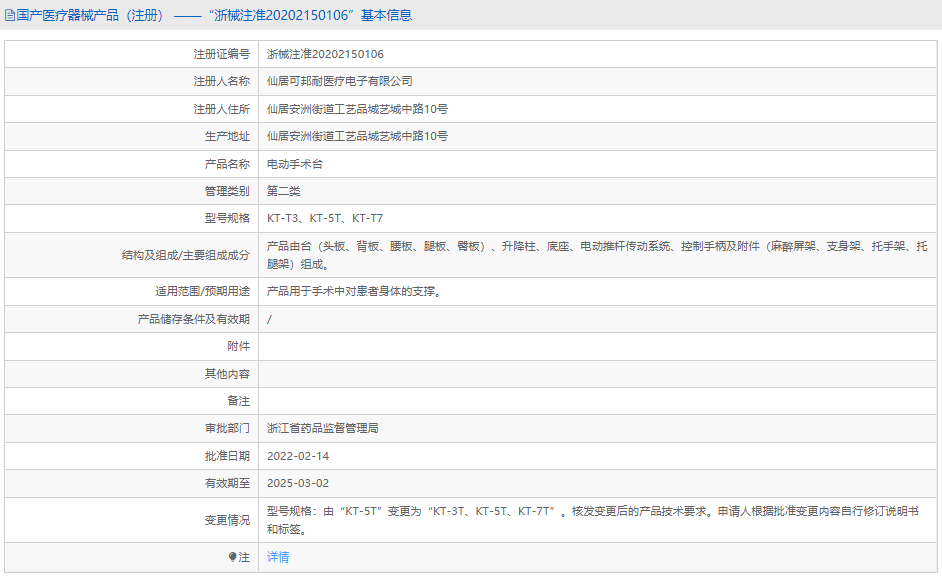Click the 批准日期 label
This screenshot has width=942, height=576.
227,456
